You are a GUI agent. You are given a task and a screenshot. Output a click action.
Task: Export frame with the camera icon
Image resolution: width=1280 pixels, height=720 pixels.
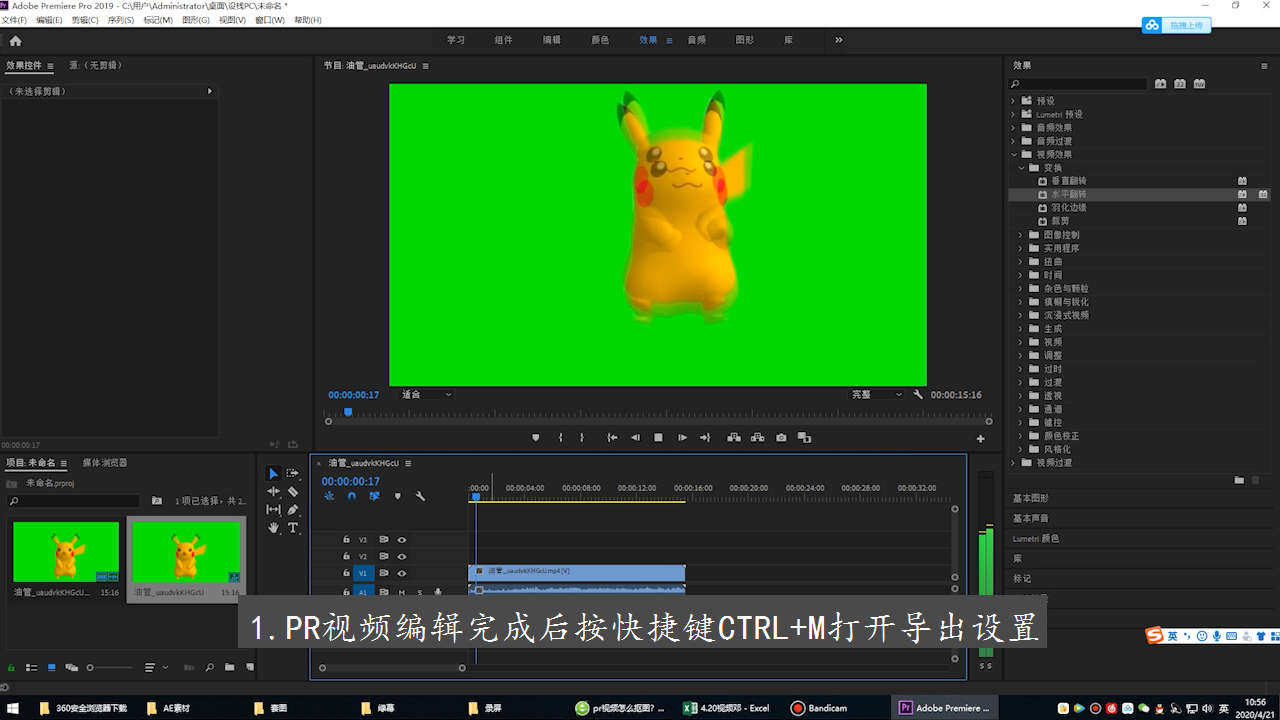pyautogui.click(x=781, y=438)
